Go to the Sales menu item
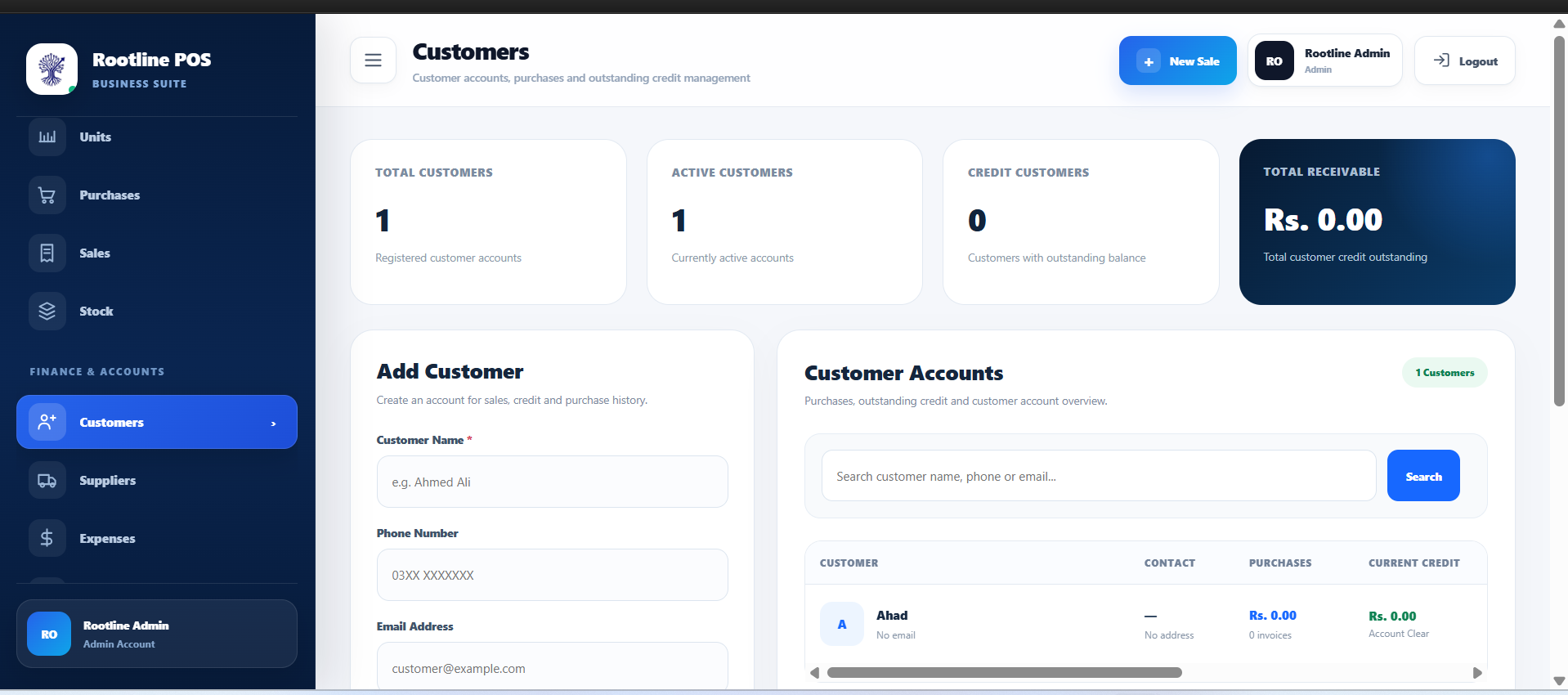 click(157, 253)
